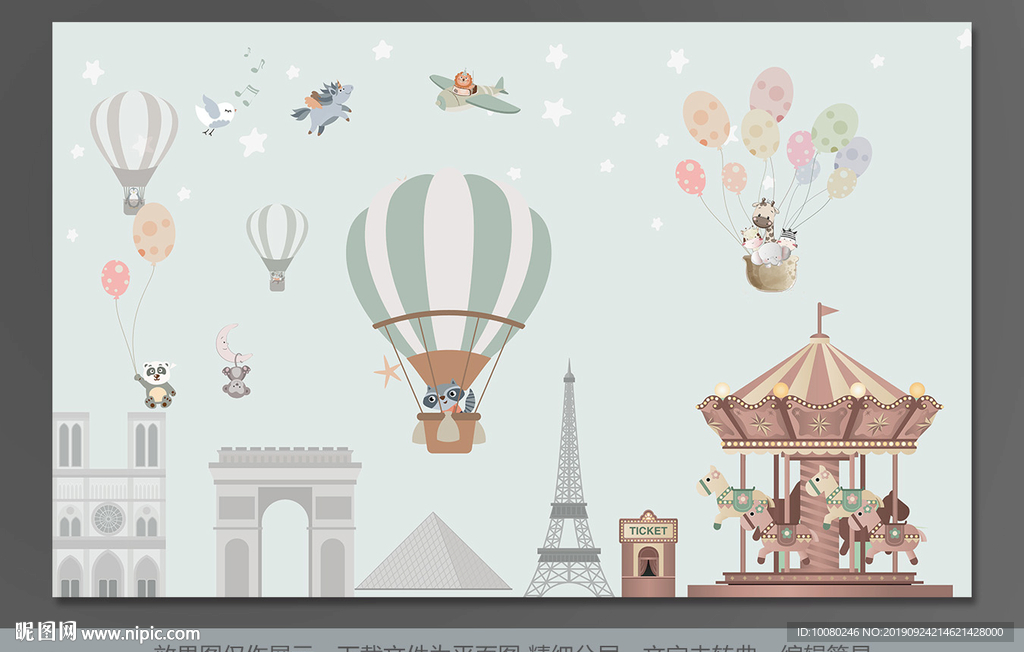Click the white singing bird
Viewport: 1024px width, 652px height.
(x=215, y=115)
